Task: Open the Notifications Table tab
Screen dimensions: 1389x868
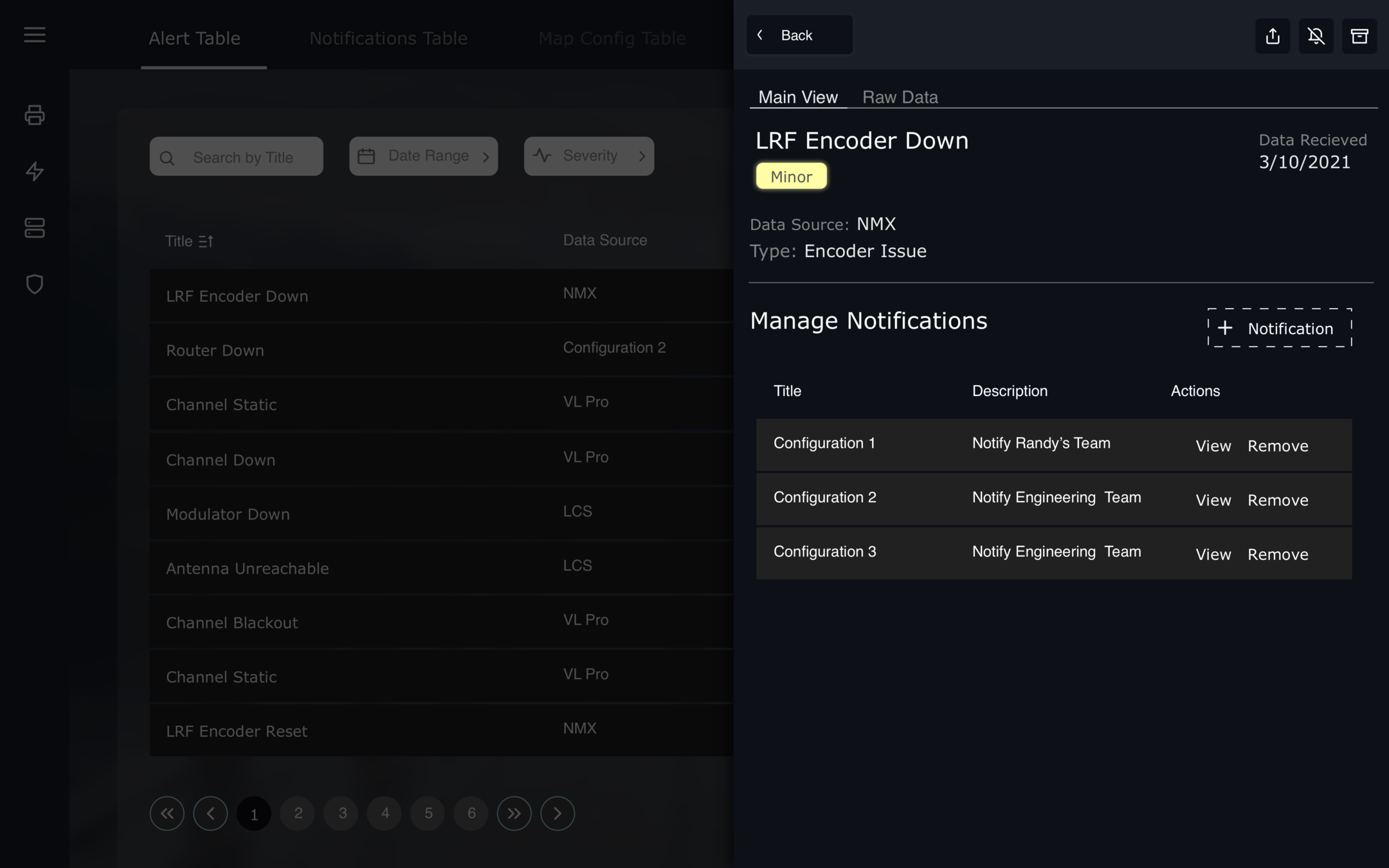Action: [x=388, y=39]
